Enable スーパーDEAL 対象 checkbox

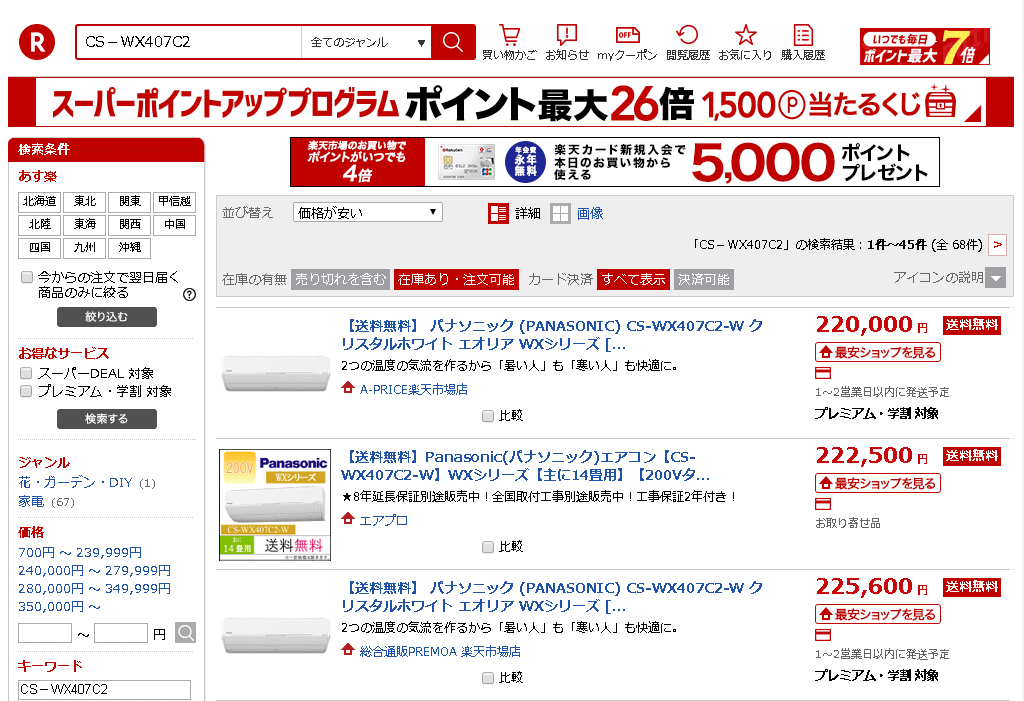tap(26, 373)
